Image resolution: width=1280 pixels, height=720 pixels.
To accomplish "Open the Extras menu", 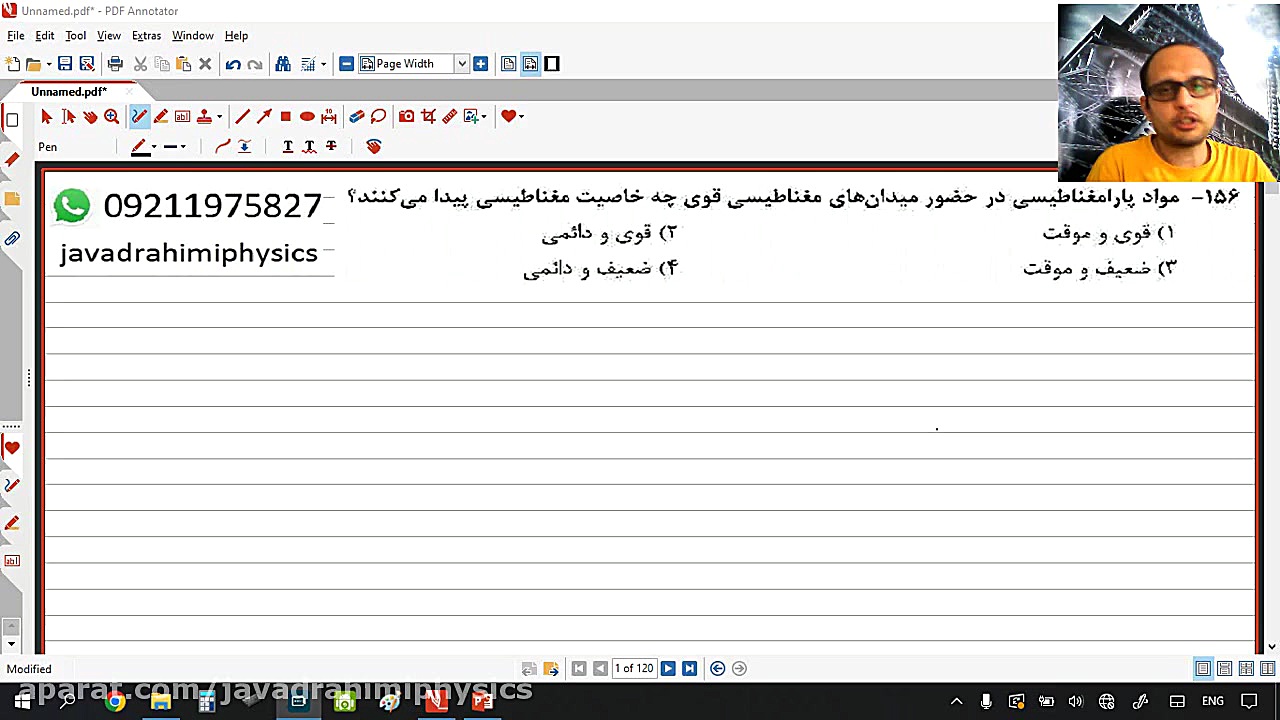I will point(146,35).
